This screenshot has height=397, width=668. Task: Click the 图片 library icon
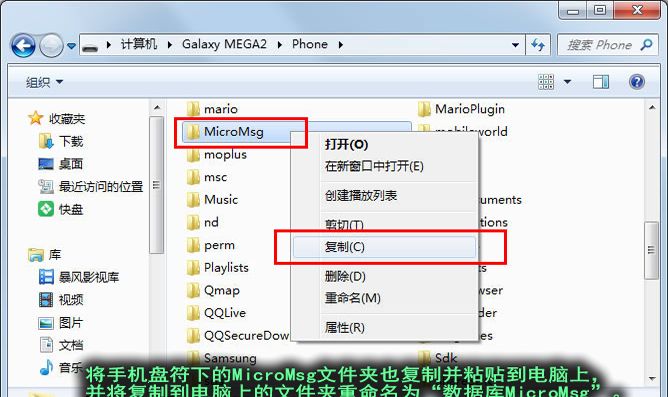pos(46,323)
